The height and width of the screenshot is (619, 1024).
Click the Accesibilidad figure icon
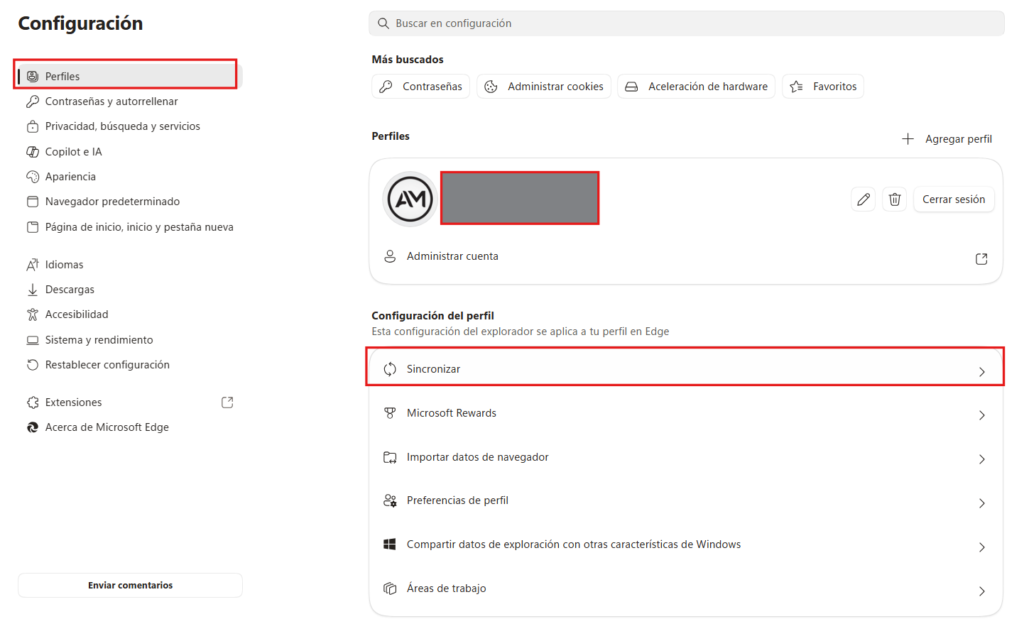(x=33, y=315)
